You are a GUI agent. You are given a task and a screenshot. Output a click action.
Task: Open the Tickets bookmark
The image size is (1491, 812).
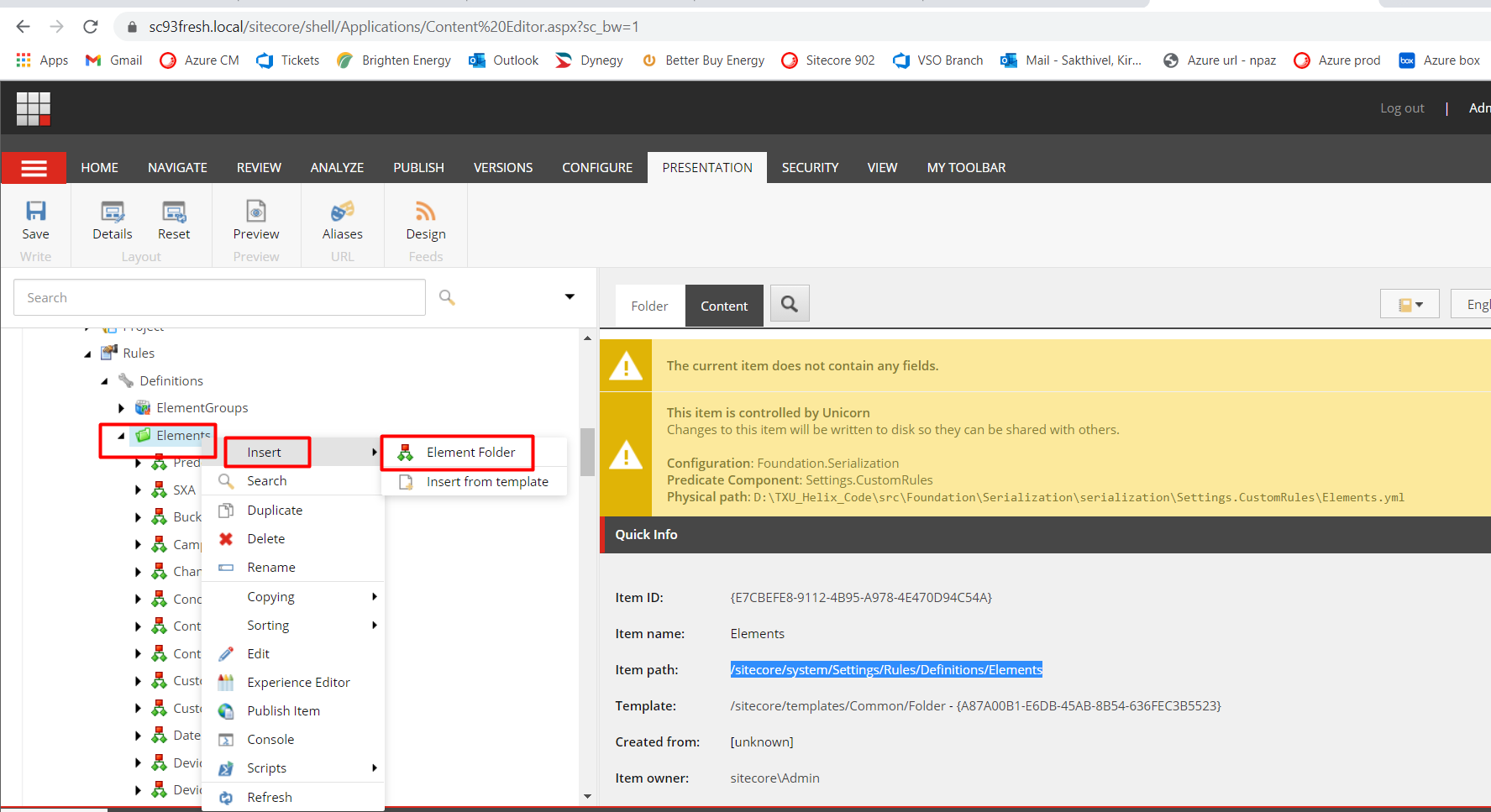288,60
